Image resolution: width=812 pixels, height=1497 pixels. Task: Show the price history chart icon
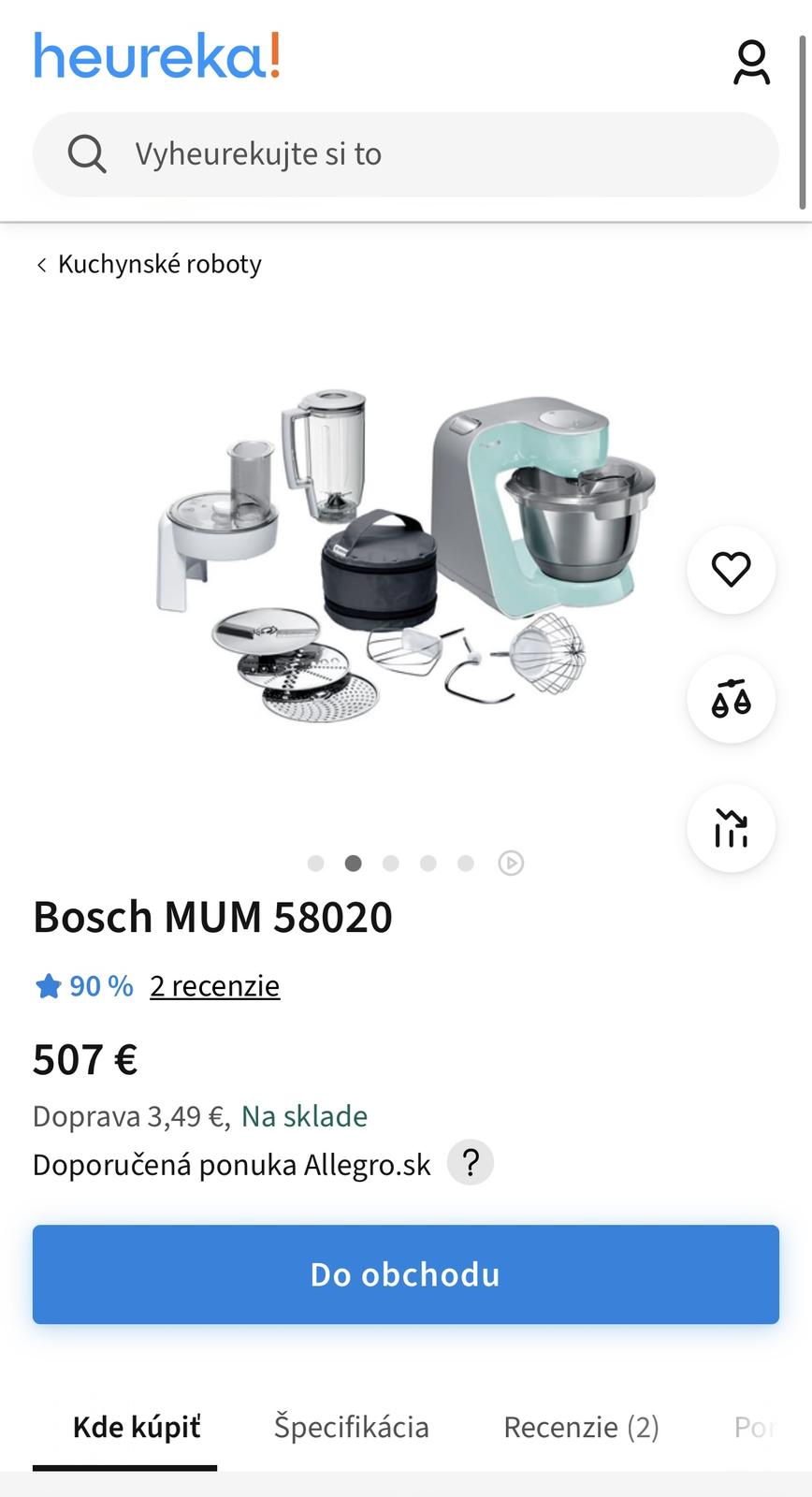(x=731, y=828)
